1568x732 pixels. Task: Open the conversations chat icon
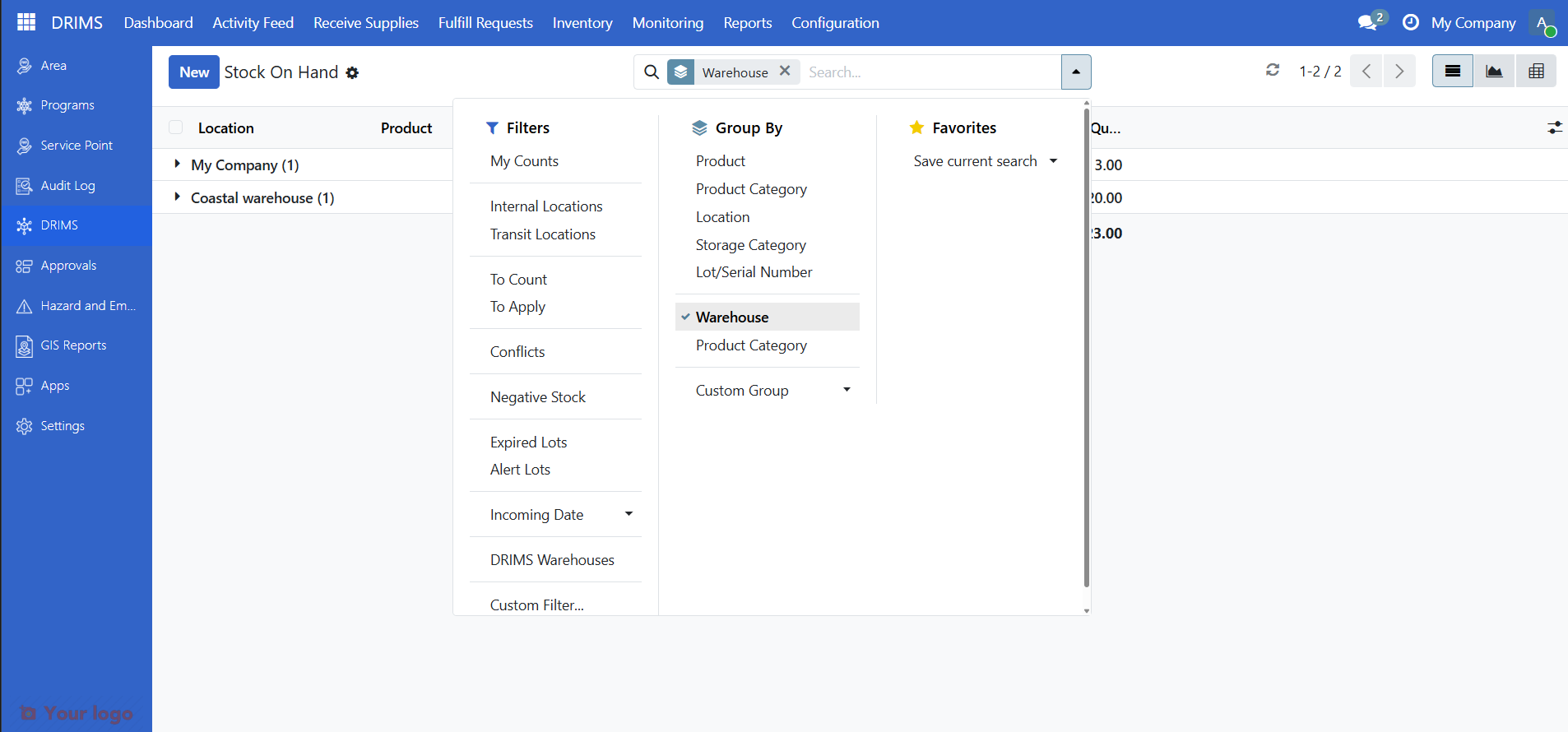[x=1368, y=22]
